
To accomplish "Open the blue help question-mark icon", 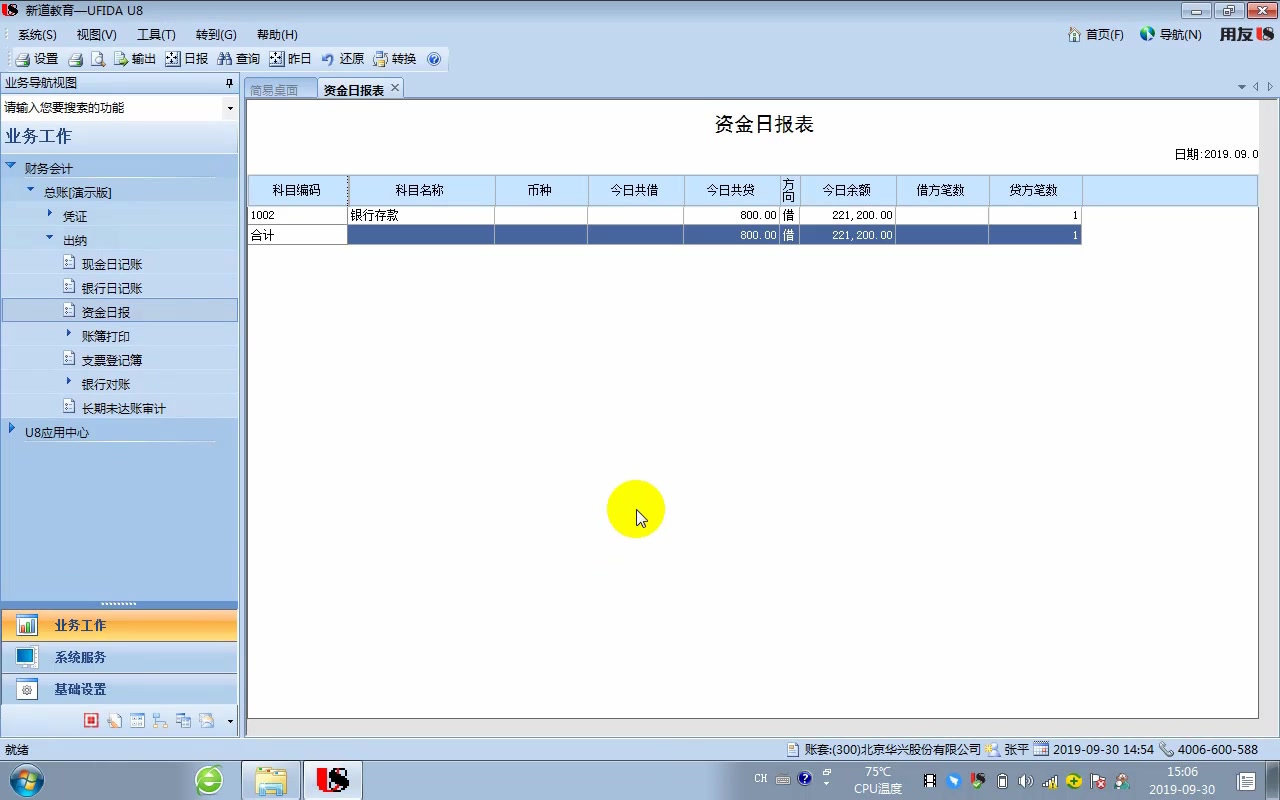I will (x=434, y=59).
